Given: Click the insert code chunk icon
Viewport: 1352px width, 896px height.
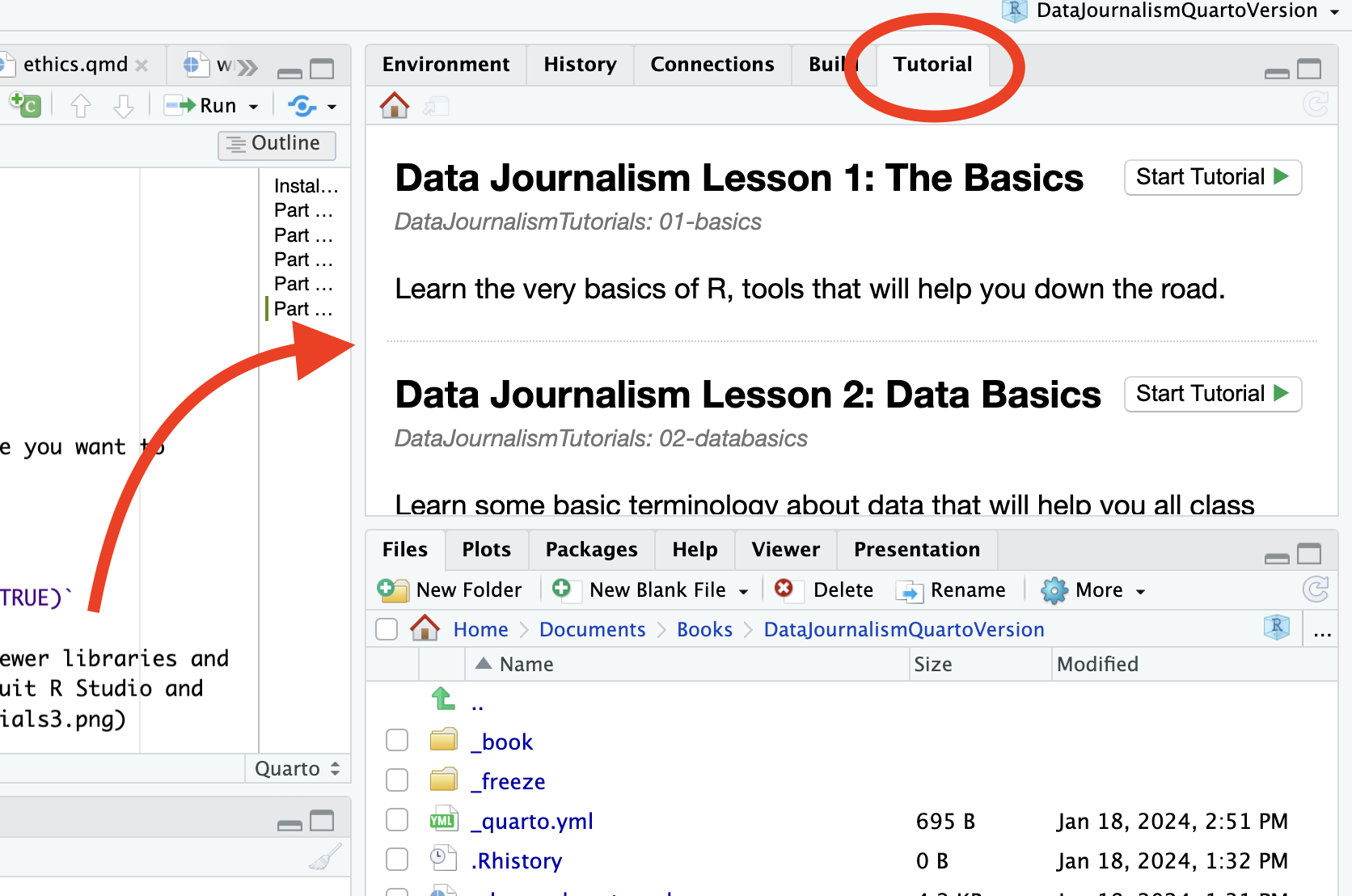Looking at the screenshot, I should (25, 105).
